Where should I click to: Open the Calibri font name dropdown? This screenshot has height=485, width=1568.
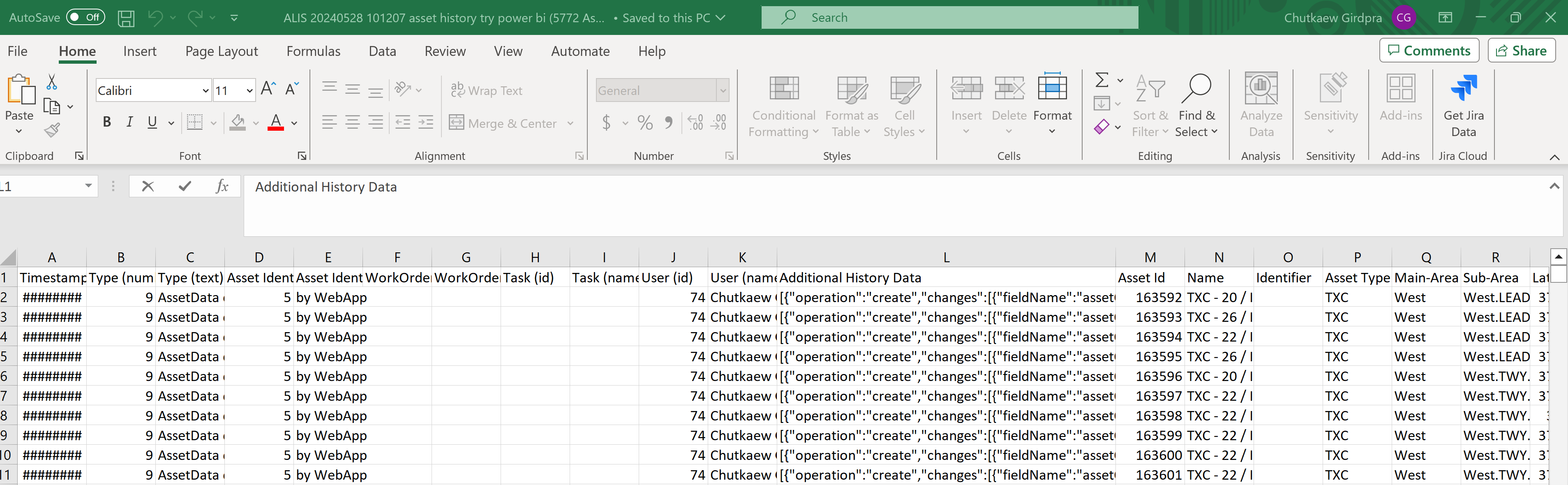tap(205, 91)
